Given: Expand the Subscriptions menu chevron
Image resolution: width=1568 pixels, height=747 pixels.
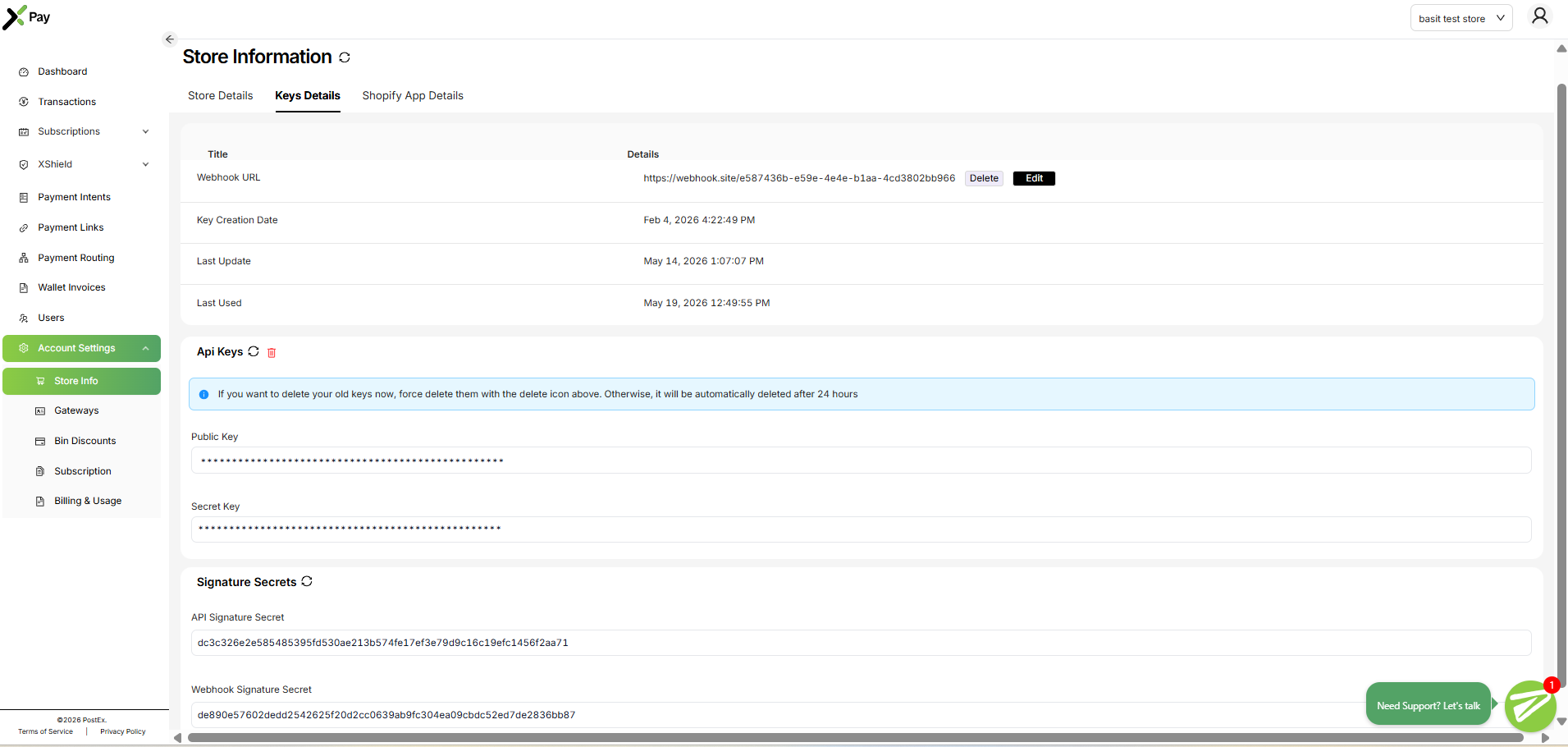Looking at the screenshot, I should coord(146,131).
